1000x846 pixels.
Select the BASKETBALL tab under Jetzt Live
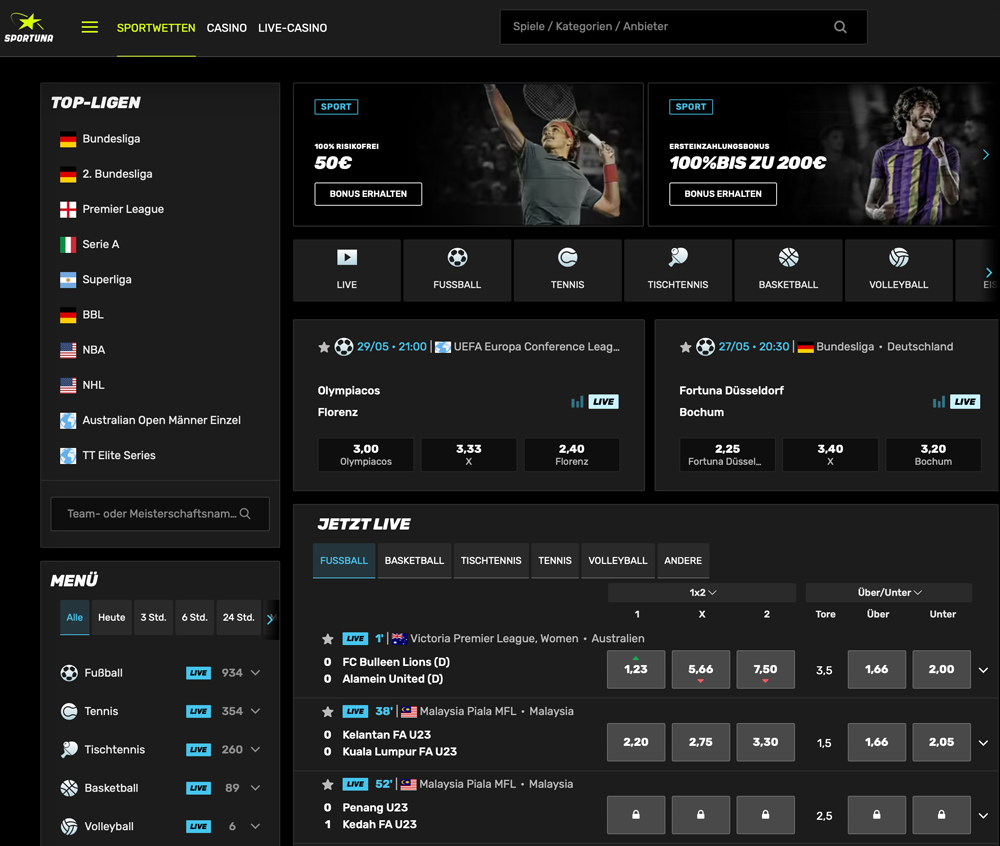[x=414, y=561]
